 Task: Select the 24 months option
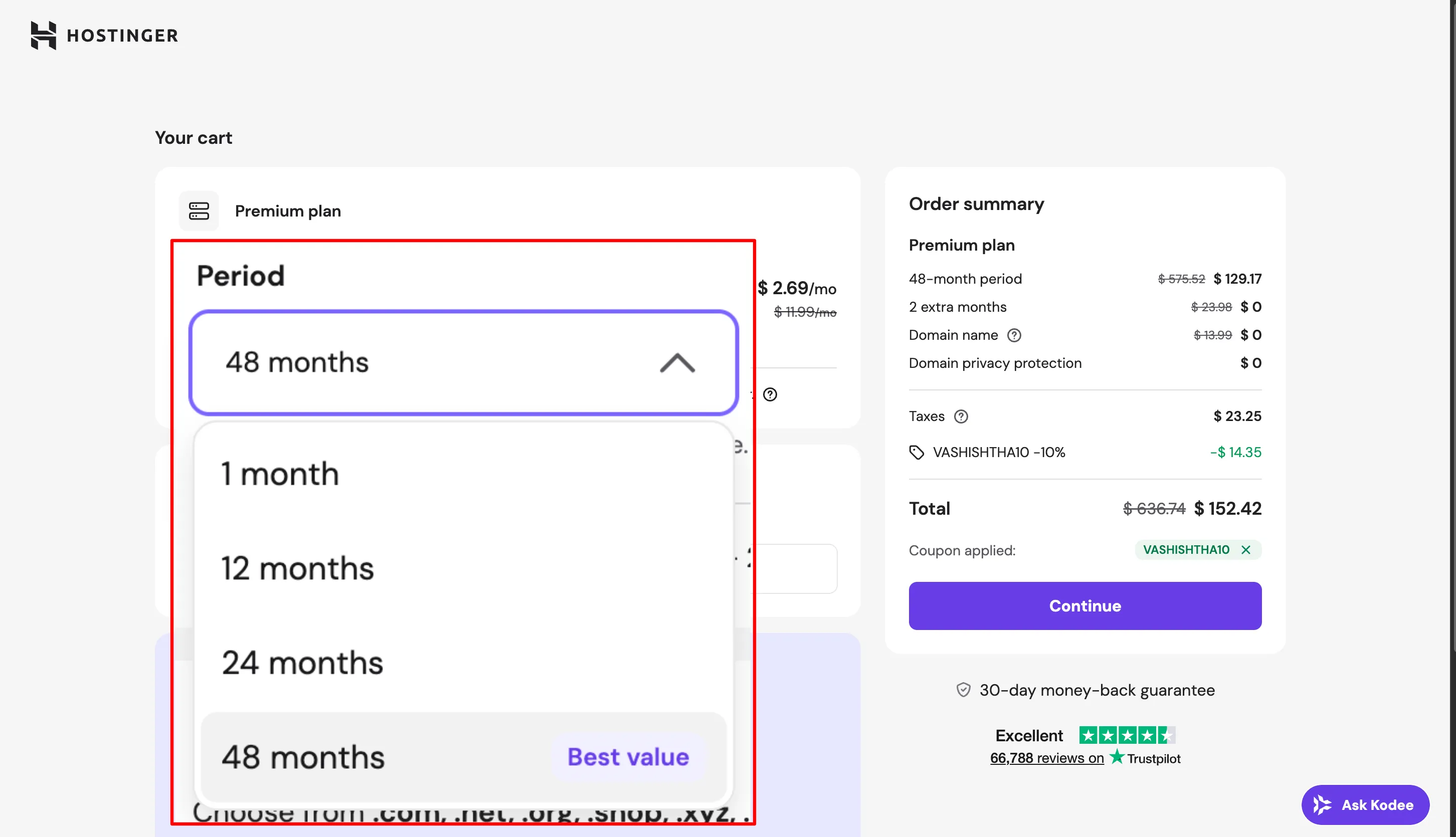pos(463,662)
